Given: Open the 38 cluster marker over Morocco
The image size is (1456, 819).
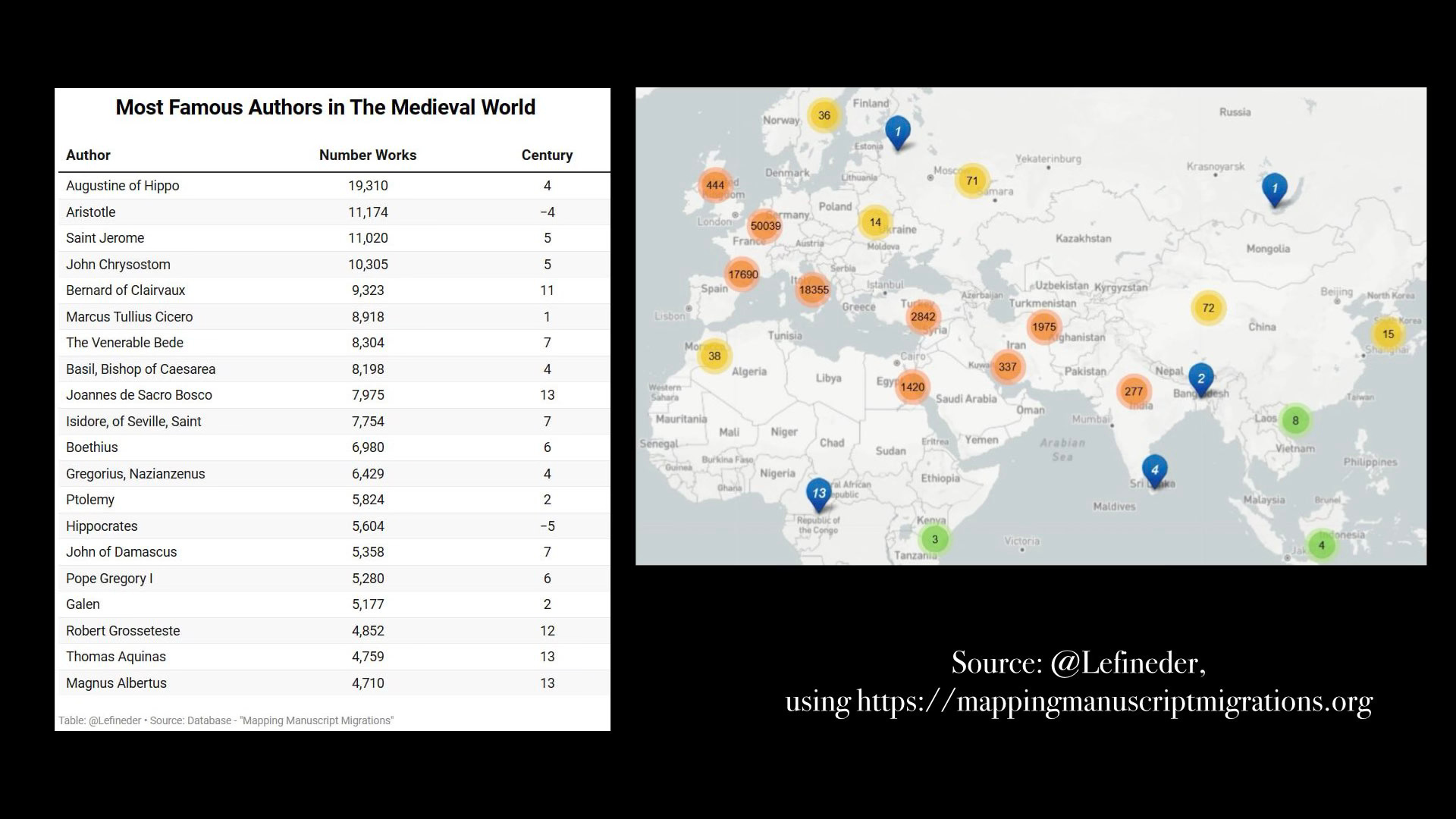Looking at the screenshot, I should [x=714, y=356].
